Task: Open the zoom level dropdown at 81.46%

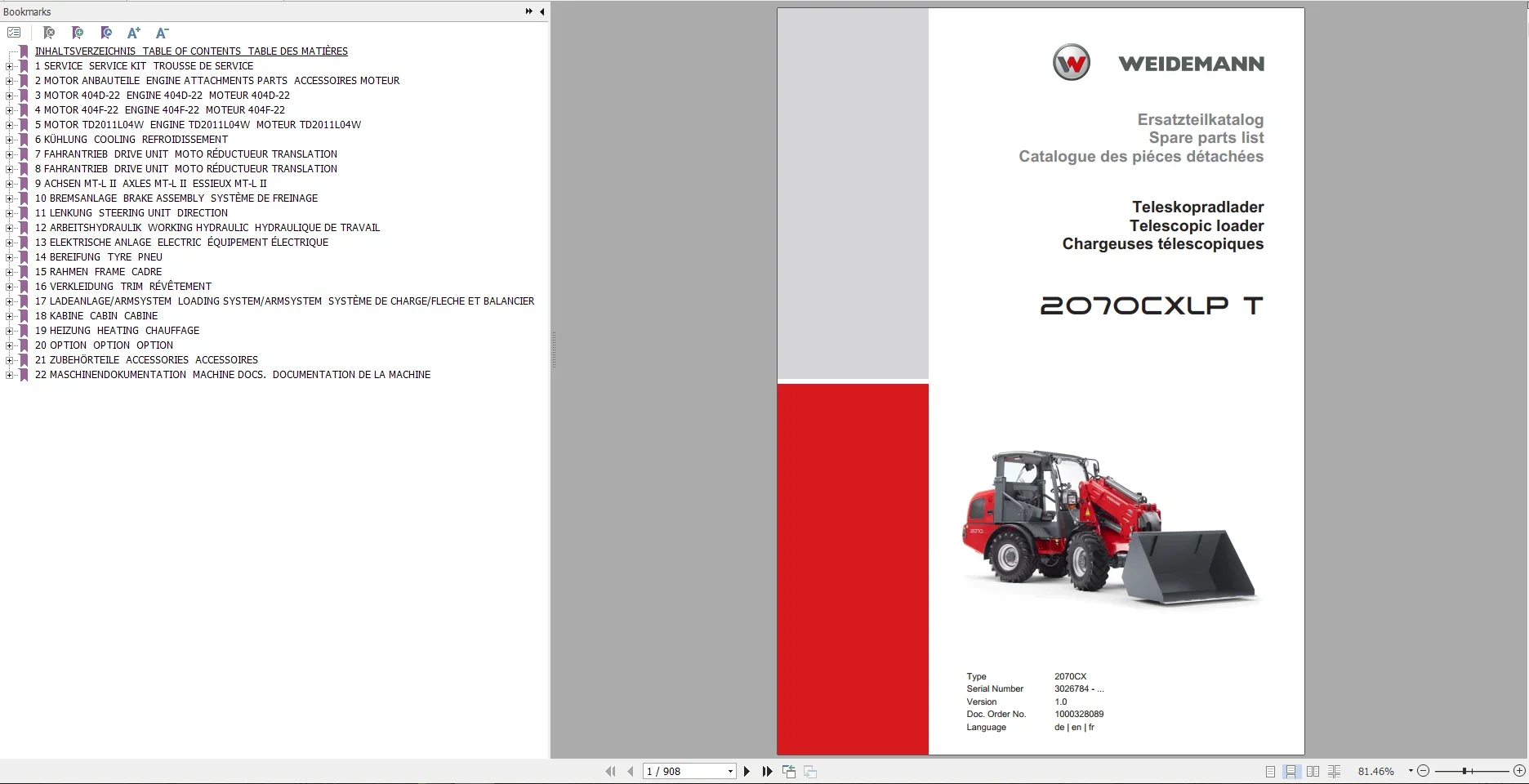Action: click(1410, 771)
